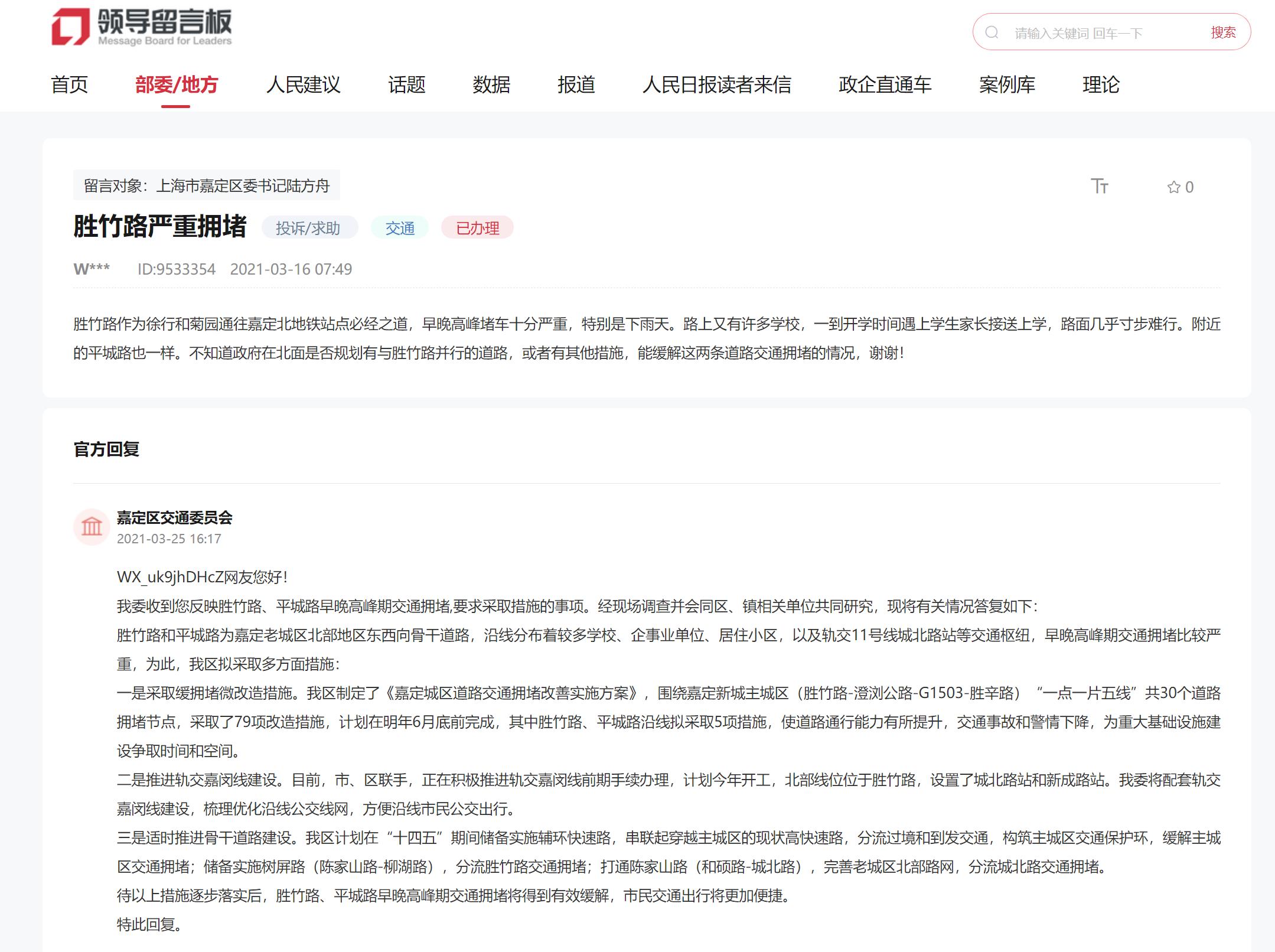Click the Message Board for Leaders logo
The image size is (1275, 952).
142,27
